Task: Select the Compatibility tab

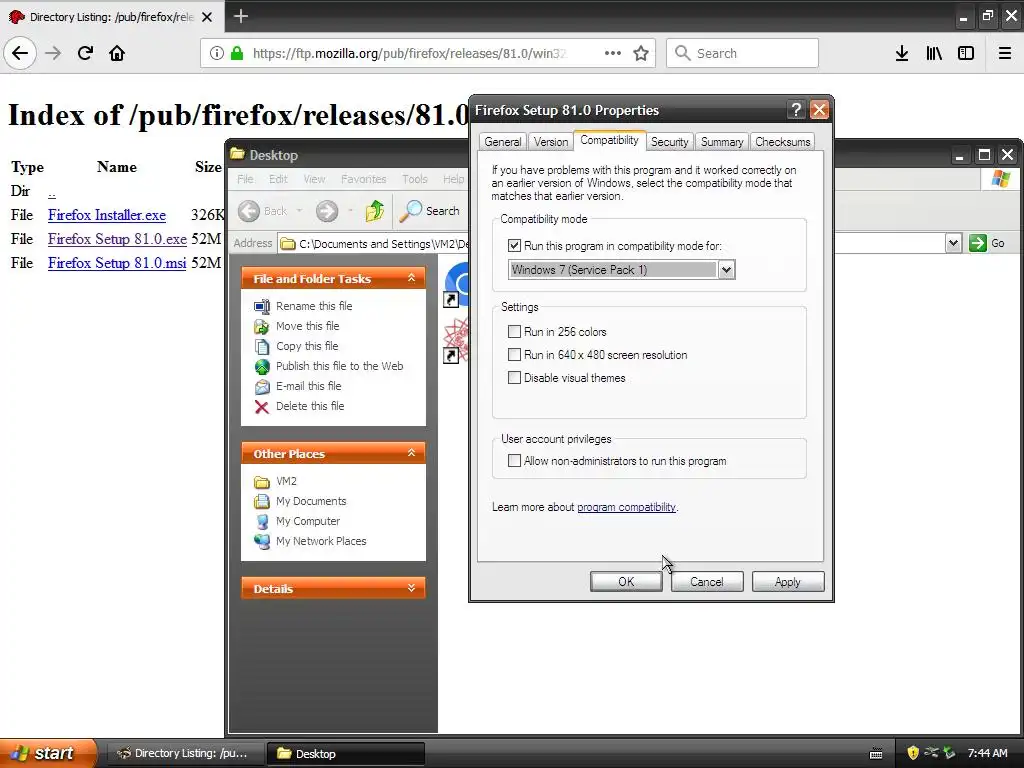Action: 609,140
